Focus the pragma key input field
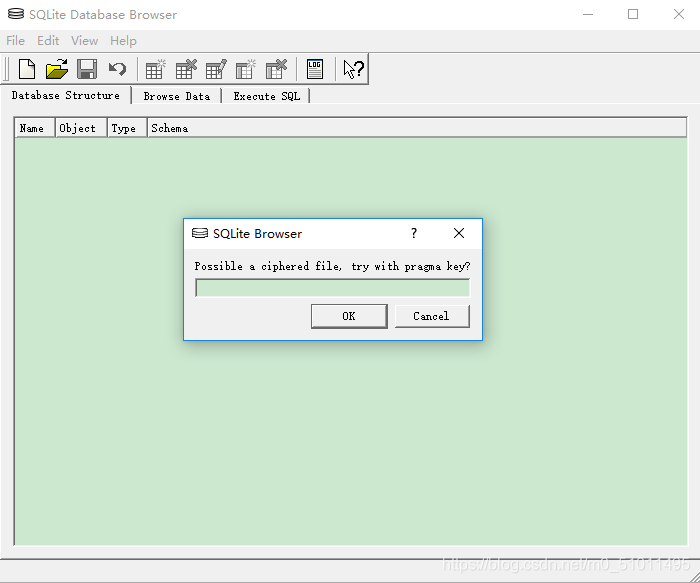Viewport: 700px width, 583px height. tap(333, 288)
